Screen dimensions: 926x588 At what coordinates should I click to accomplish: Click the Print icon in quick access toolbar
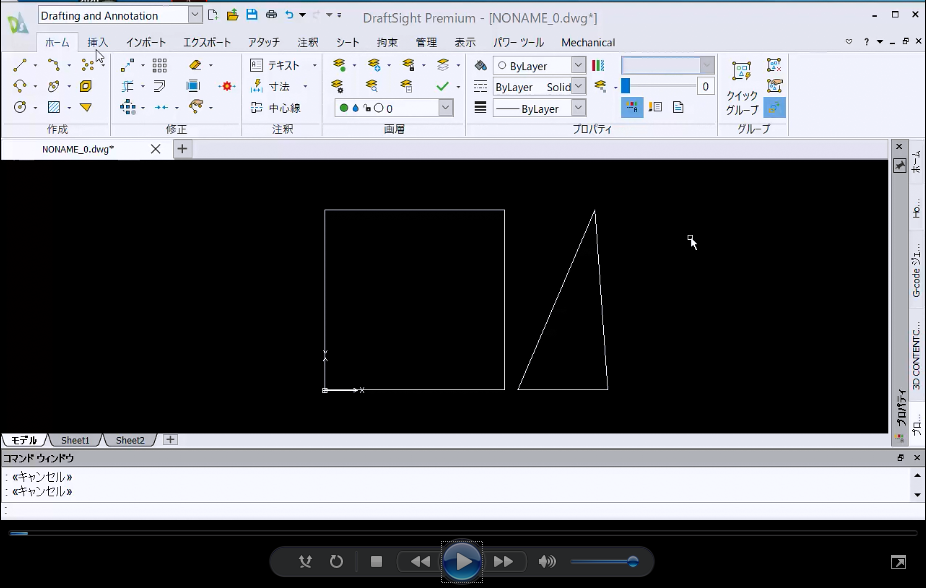(271, 15)
